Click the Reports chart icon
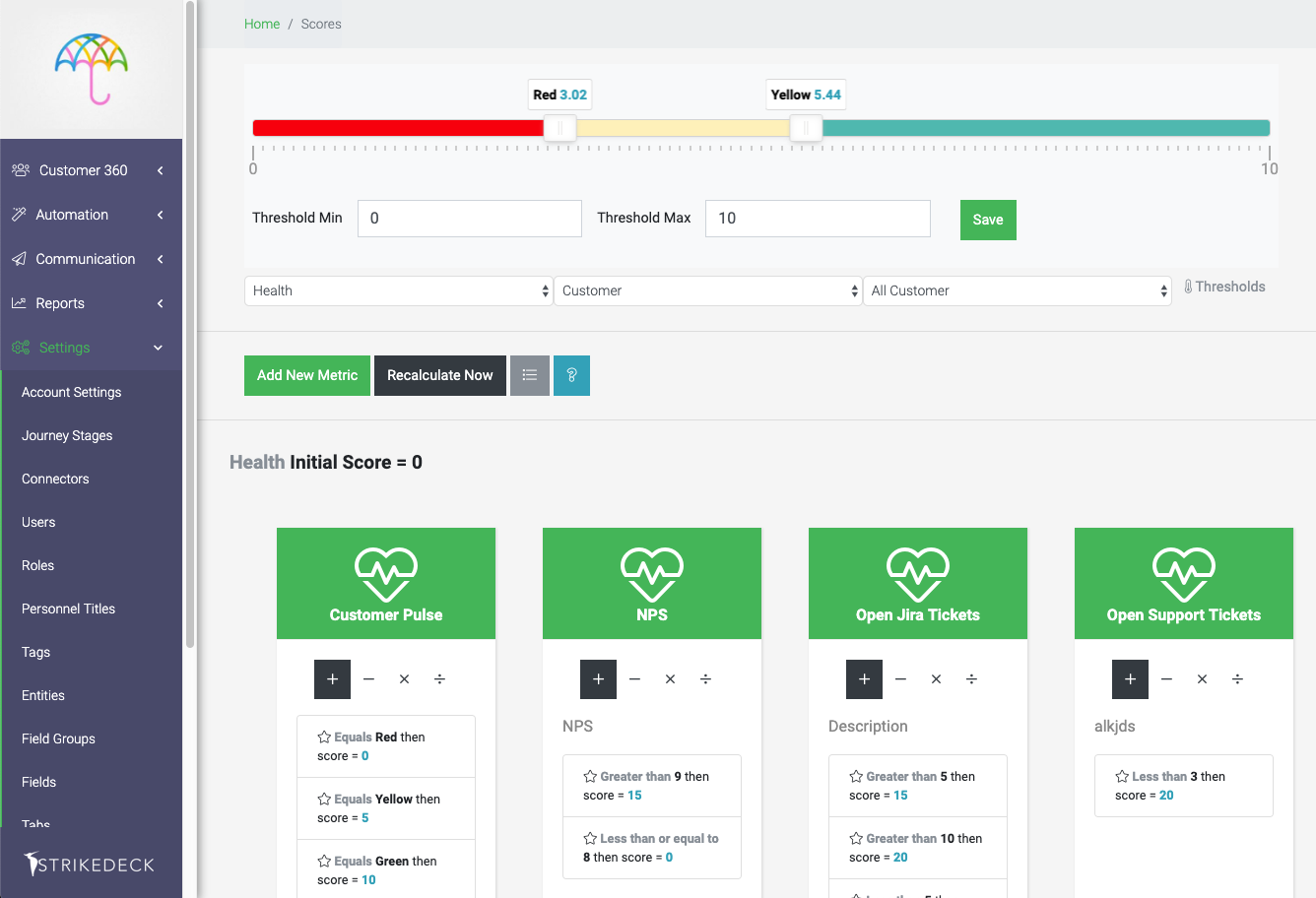The width and height of the screenshot is (1316, 898). [x=19, y=303]
